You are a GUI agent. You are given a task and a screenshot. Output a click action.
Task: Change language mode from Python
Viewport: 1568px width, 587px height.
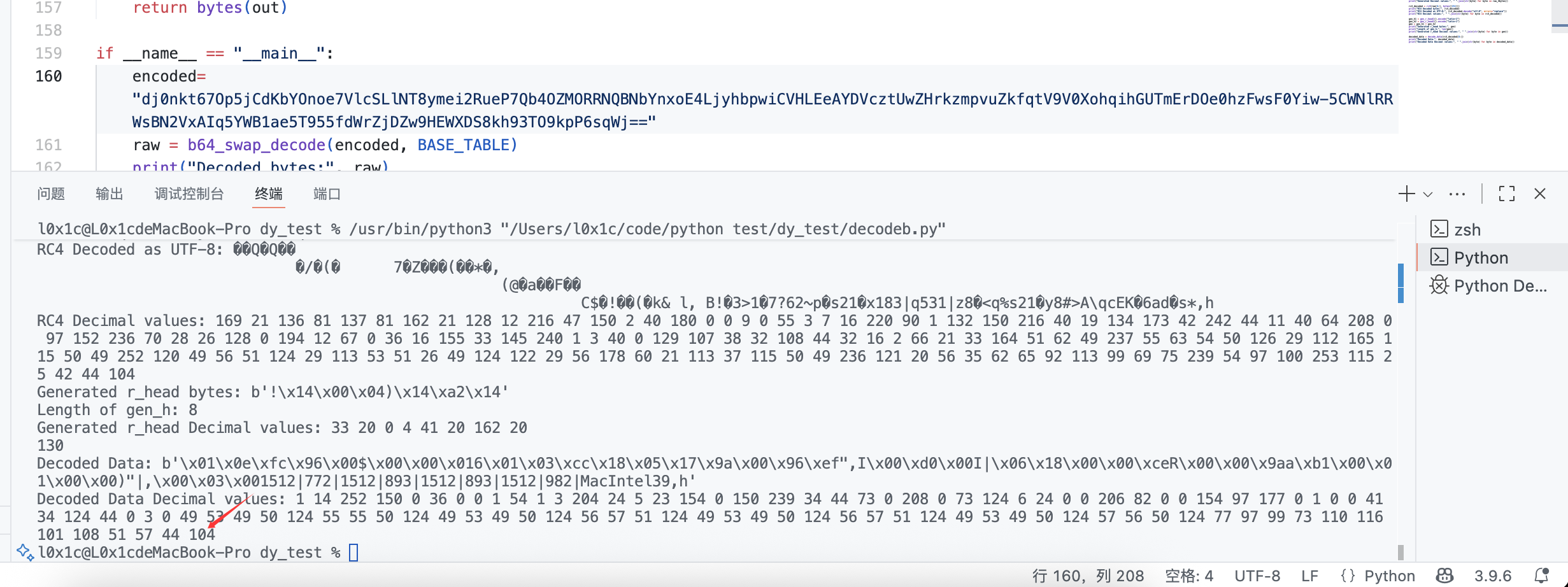tap(1388, 576)
